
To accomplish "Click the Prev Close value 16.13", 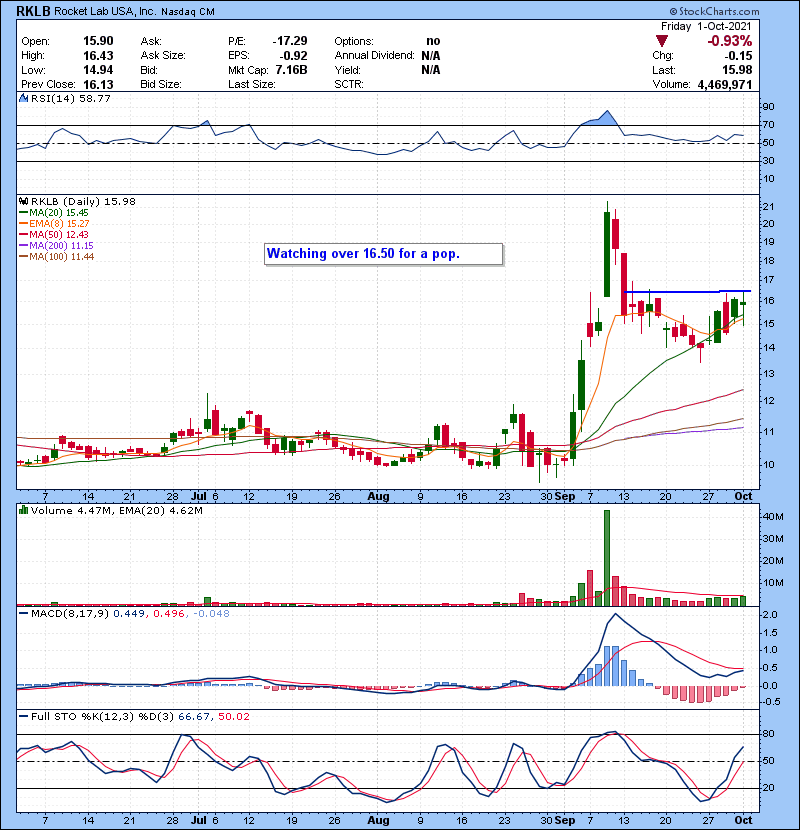I will coord(98,84).
